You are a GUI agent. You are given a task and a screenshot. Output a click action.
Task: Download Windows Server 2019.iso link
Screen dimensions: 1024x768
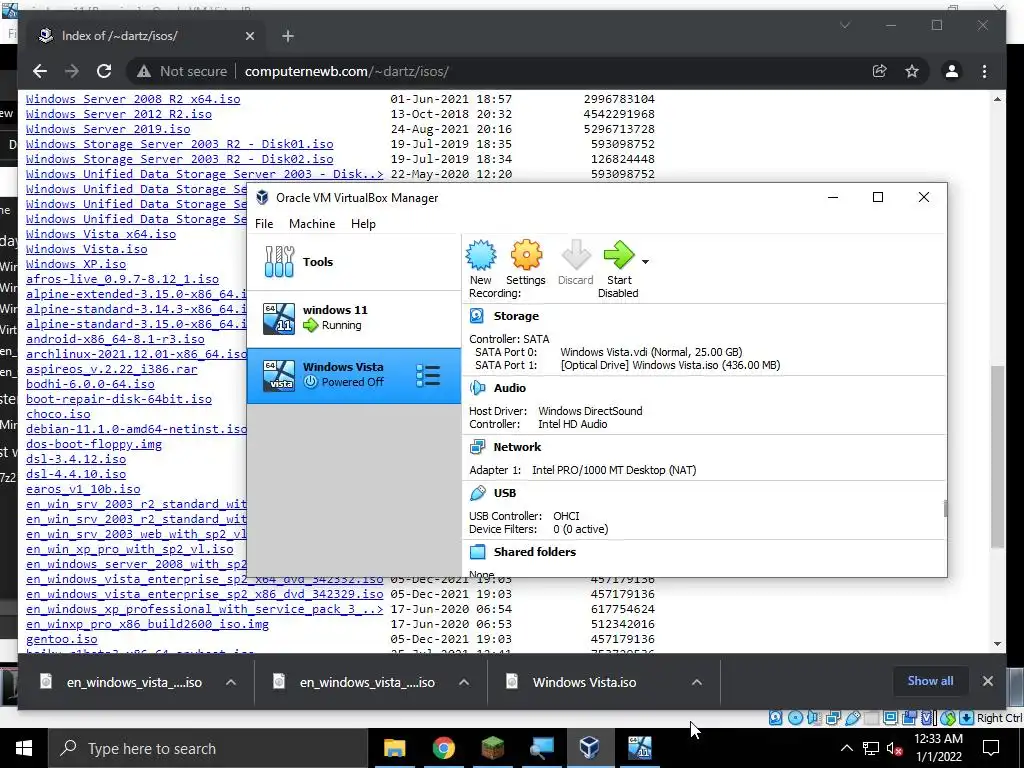click(108, 129)
